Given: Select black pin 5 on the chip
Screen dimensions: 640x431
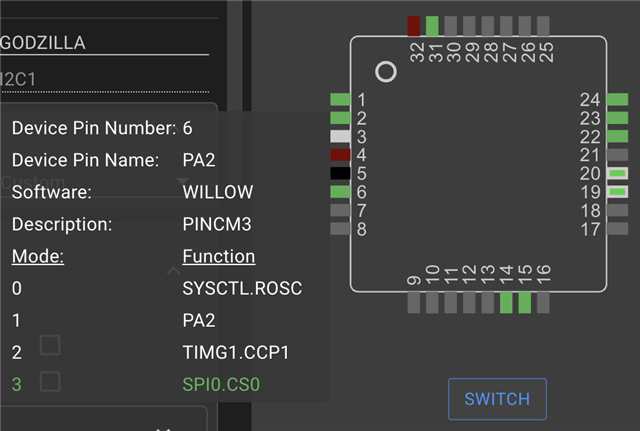Looking at the screenshot, I should (340, 173).
